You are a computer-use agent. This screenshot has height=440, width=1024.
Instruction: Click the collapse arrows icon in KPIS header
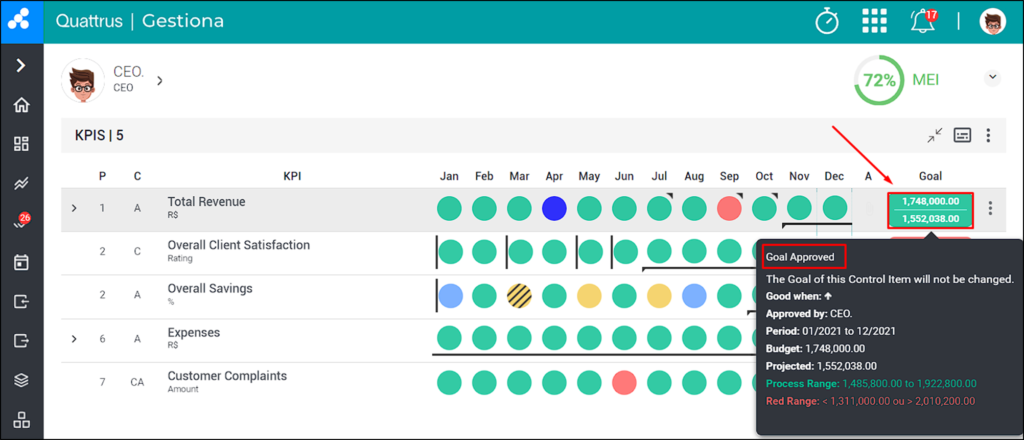pyautogui.click(x=935, y=135)
